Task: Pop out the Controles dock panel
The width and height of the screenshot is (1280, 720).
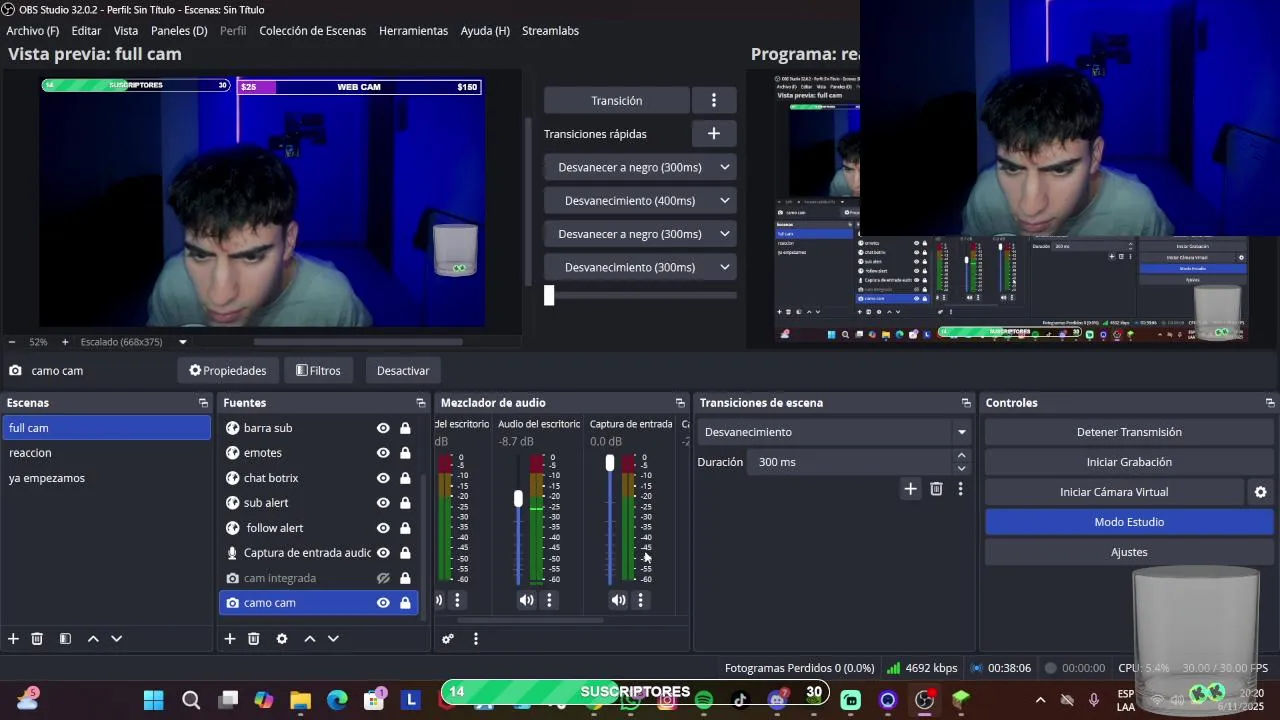Action: click(1270, 403)
